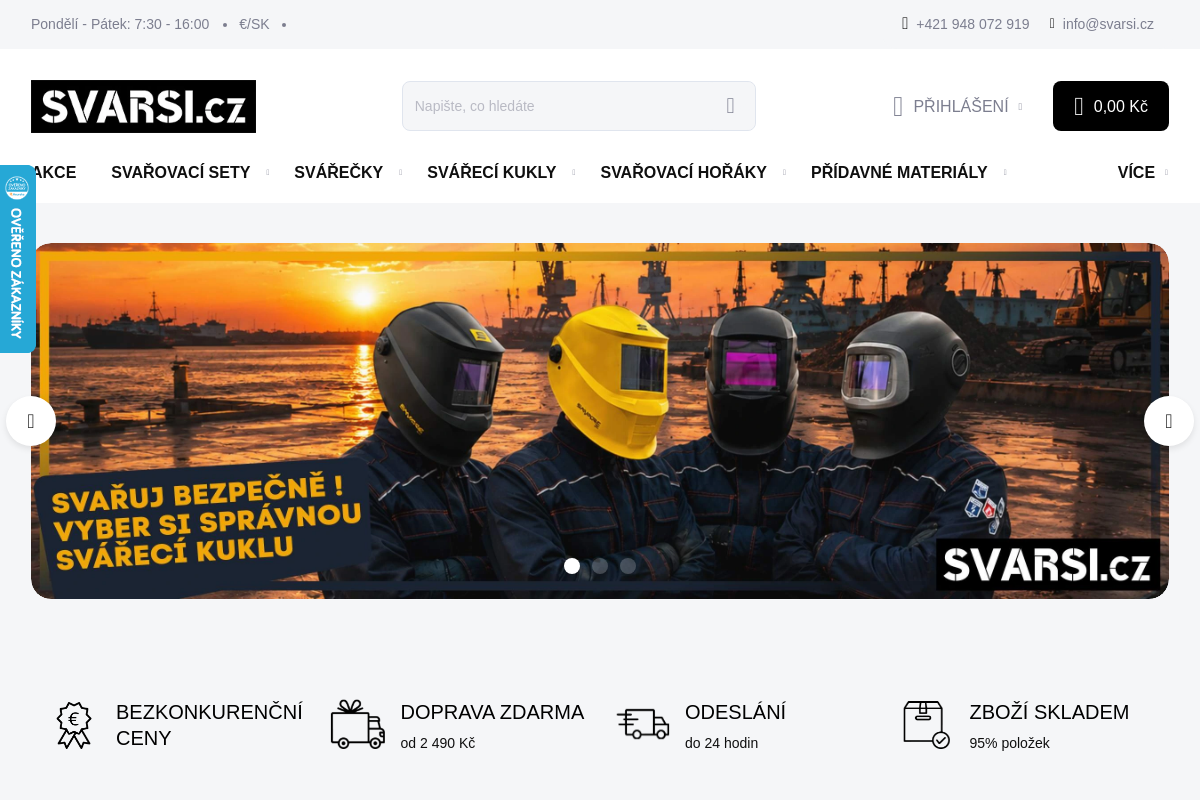
Task: Click the BEZKONKURENČNÍ CENY heading
Action: (x=209, y=725)
